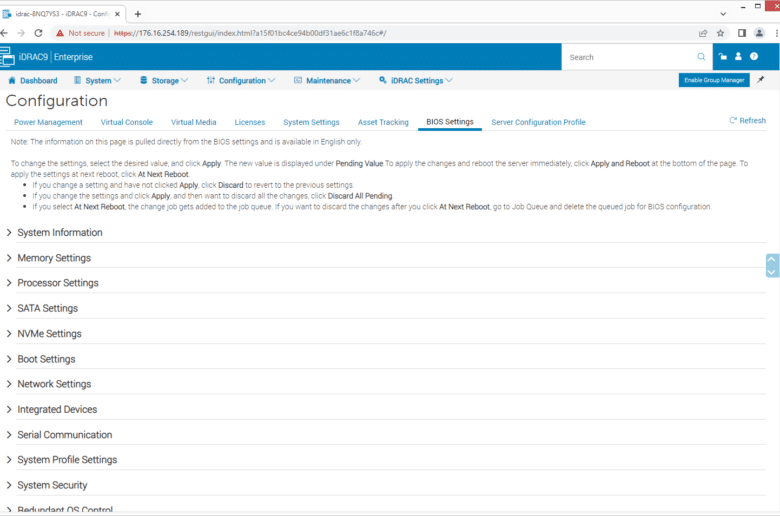780x516 pixels.
Task: Click inside the Search input field
Action: point(629,57)
